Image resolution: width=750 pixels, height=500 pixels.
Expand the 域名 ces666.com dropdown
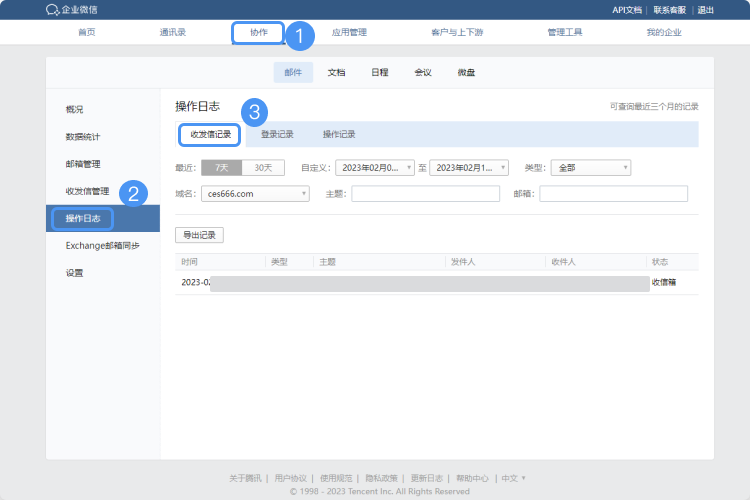[255, 194]
